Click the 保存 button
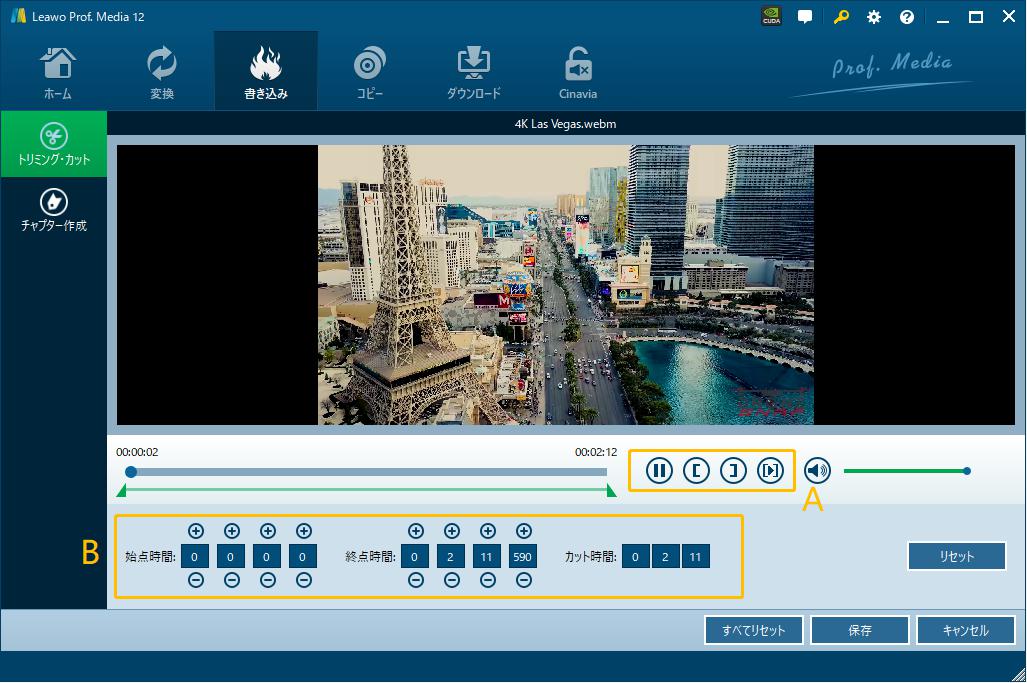The image size is (1027, 683). (859, 630)
